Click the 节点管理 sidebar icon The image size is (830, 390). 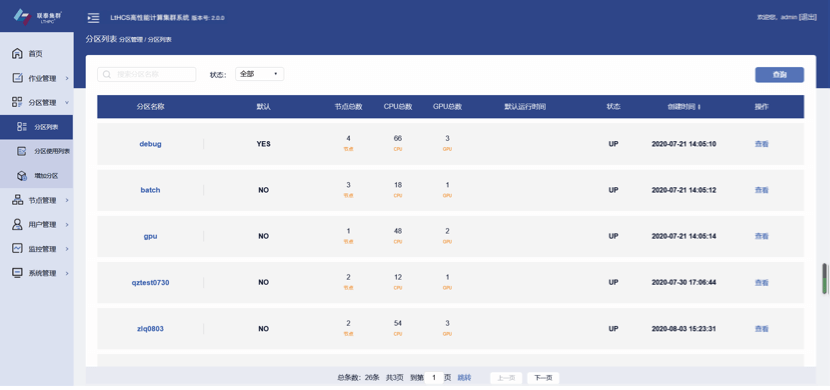pyautogui.click(x=17, y=200)
